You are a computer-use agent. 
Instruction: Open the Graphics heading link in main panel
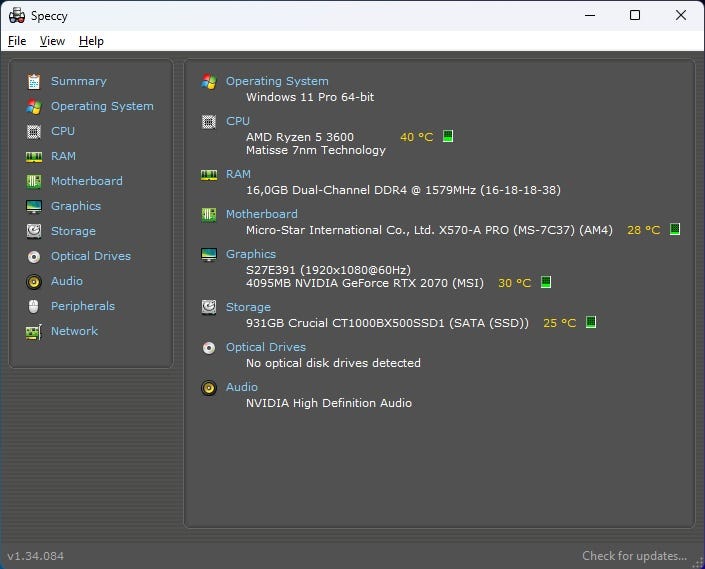pos(251,254)
